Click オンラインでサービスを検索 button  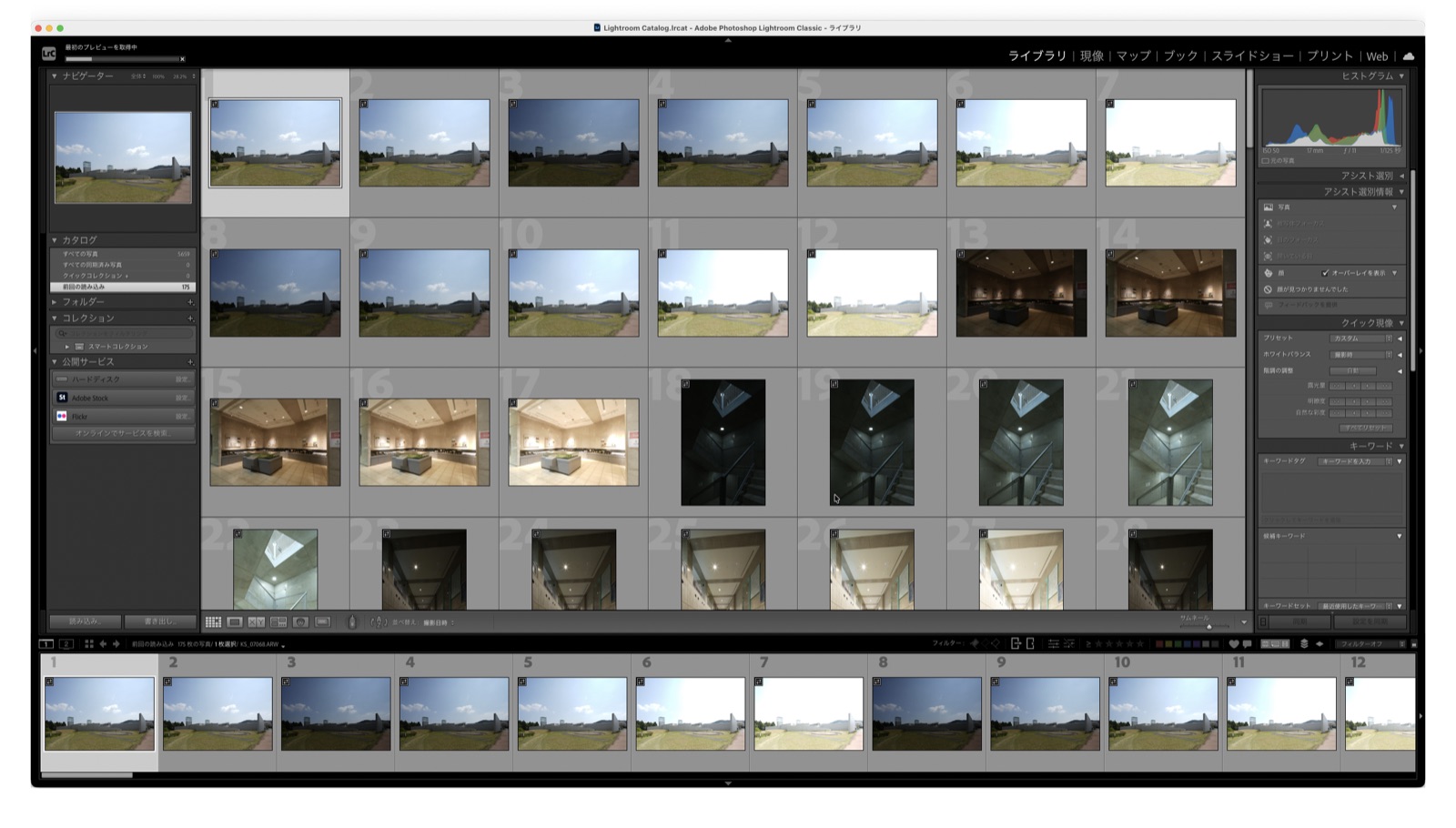pyautogui.click(x=123, y=434)
